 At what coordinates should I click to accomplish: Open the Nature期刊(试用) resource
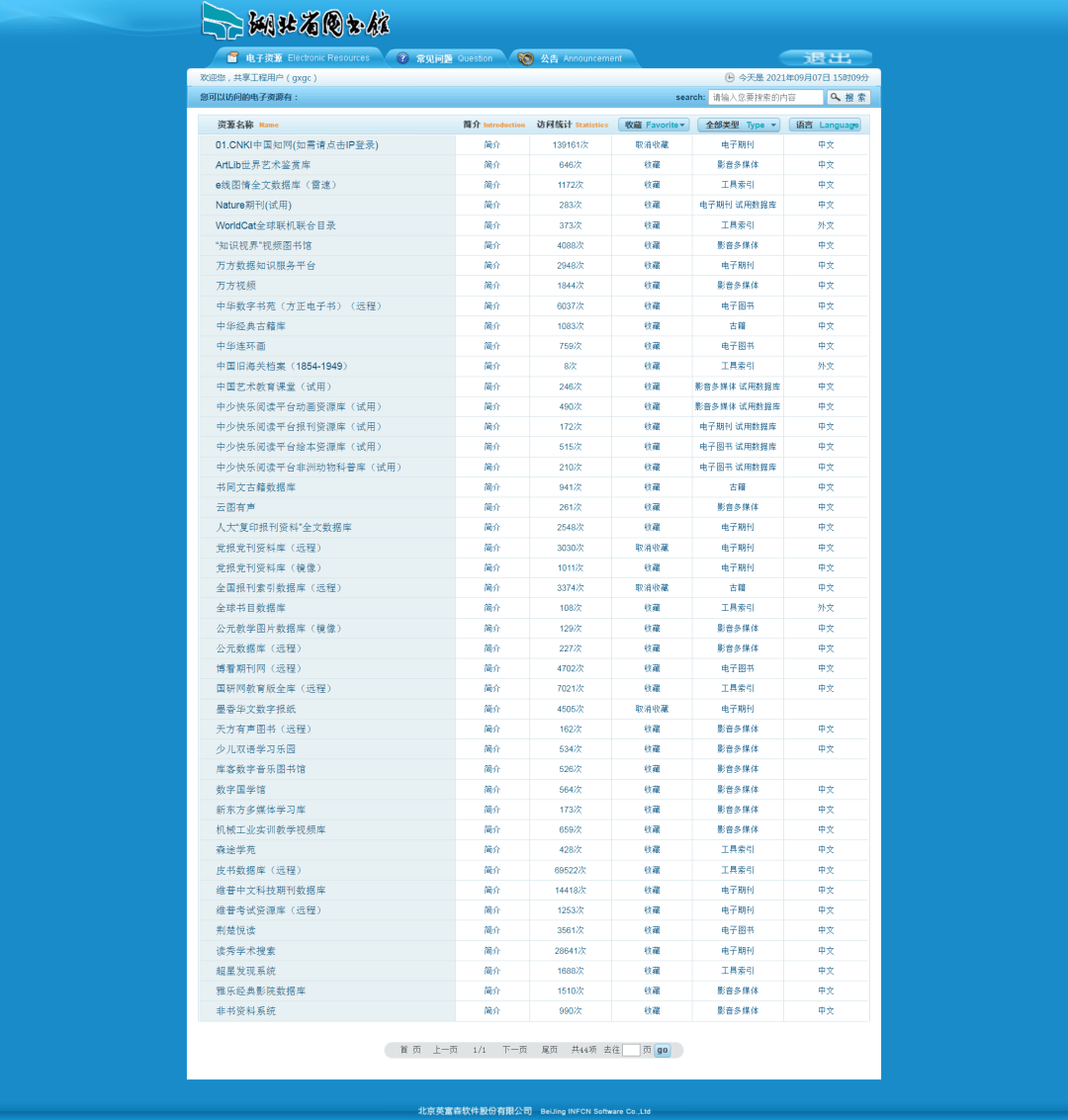(x=253, y=205)
